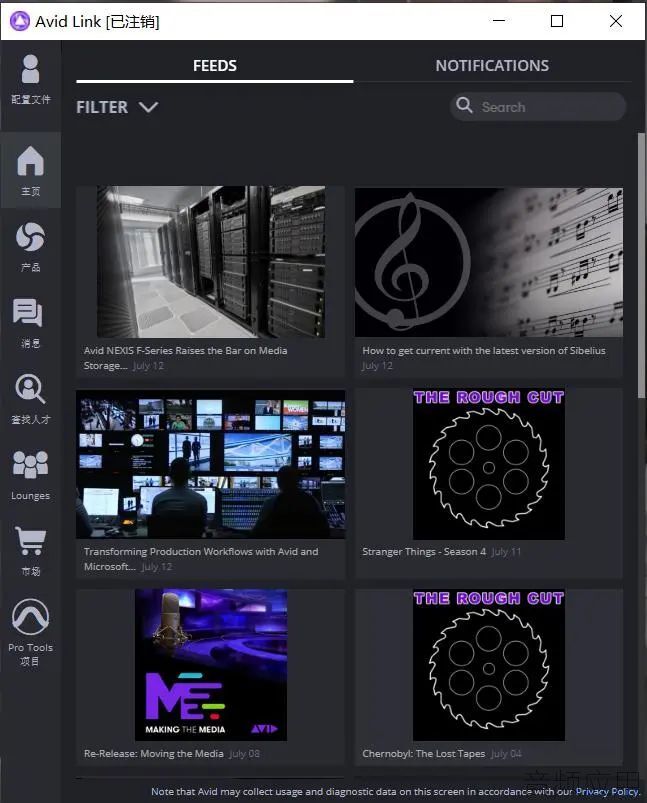647x803 pixels.
Task: Open the Lounges people icon
Action: 30,464
